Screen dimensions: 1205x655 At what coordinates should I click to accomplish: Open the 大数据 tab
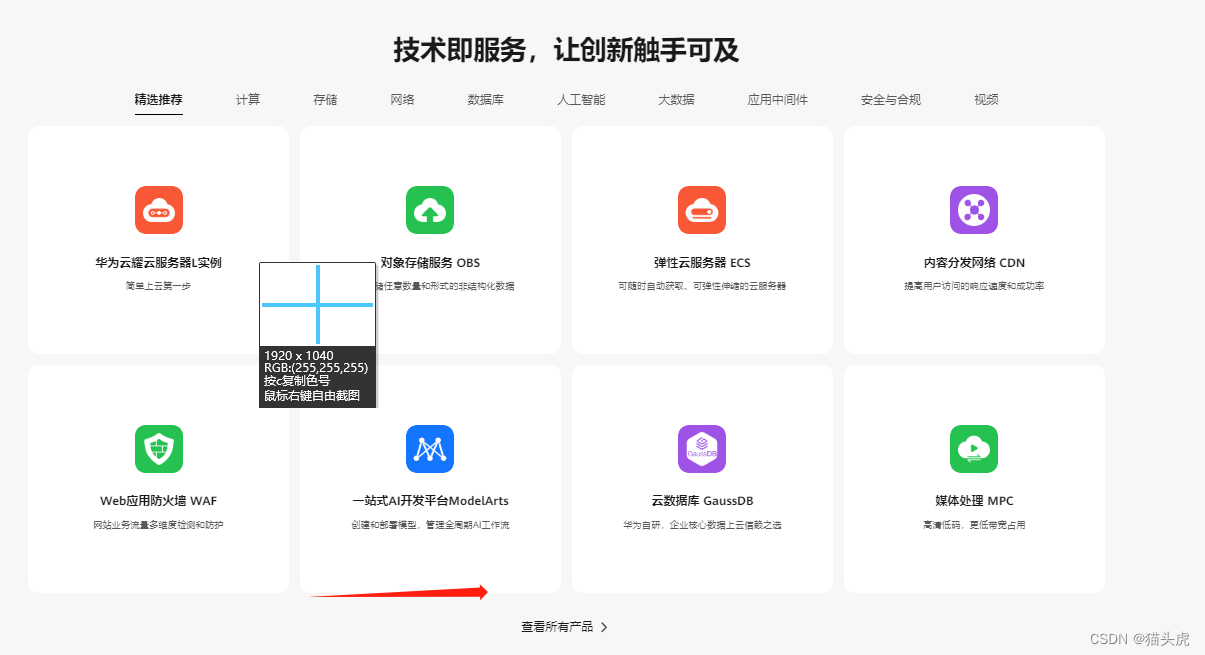click(676, 100)
